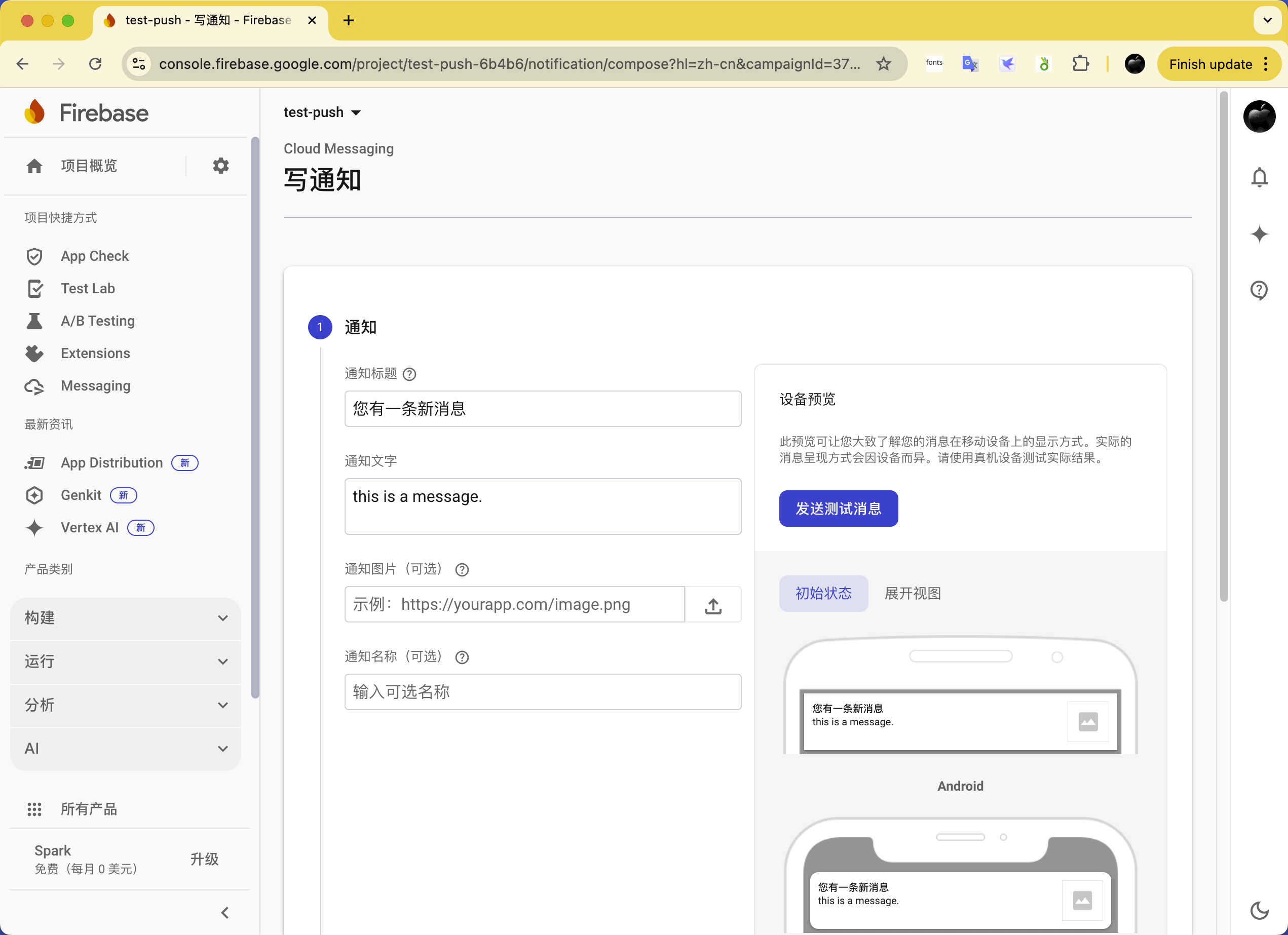Collapse the left sidebar

pyautogui.click(x=224, y=912)
